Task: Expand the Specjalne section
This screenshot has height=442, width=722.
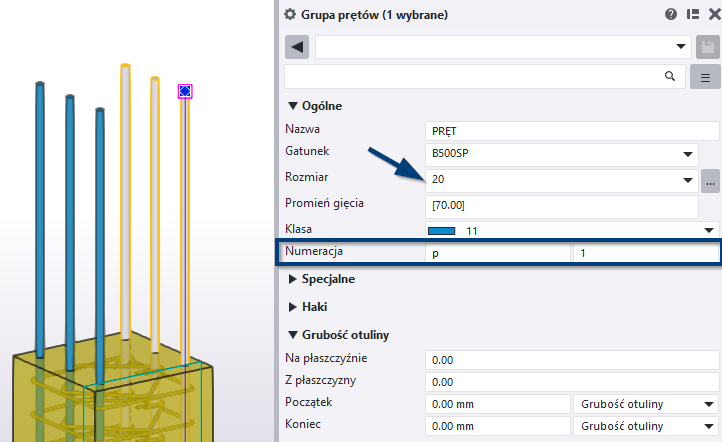Action: (x=293, y=279)
